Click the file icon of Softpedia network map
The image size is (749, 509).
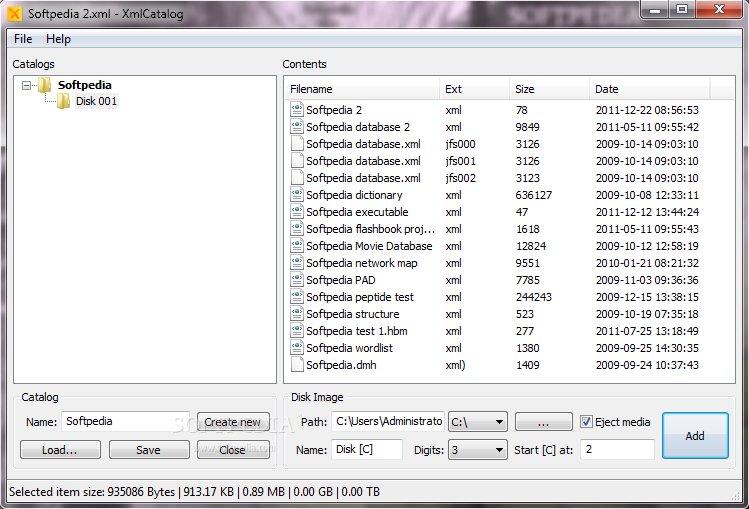tap(297, 263)
